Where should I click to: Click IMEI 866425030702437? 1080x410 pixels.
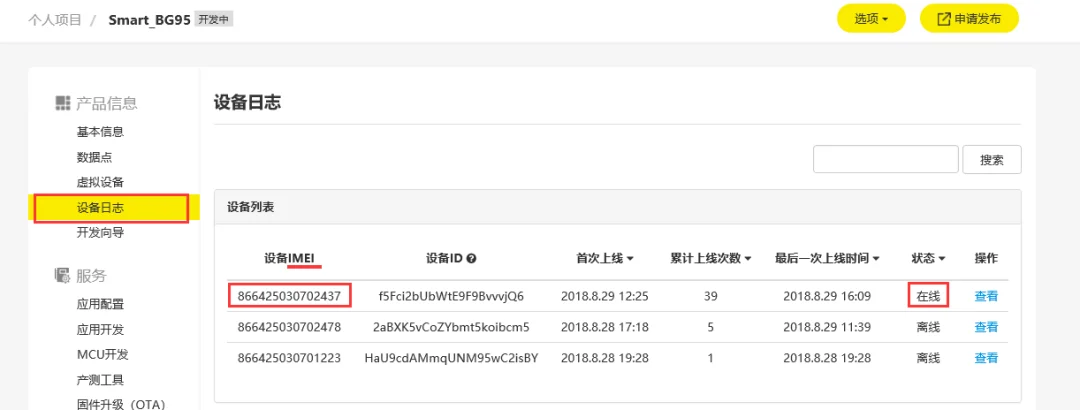[x=289, y=296]
